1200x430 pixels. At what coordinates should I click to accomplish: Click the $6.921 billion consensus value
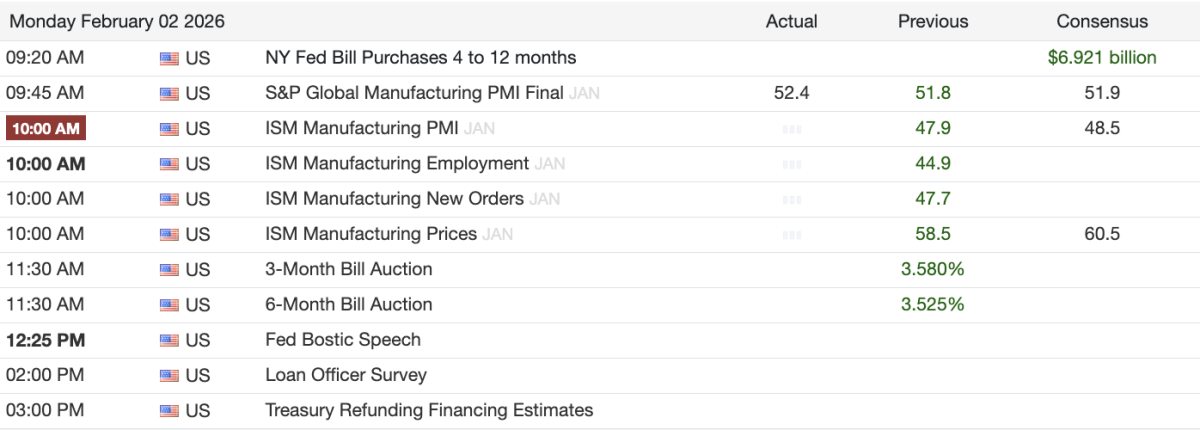1102,58
